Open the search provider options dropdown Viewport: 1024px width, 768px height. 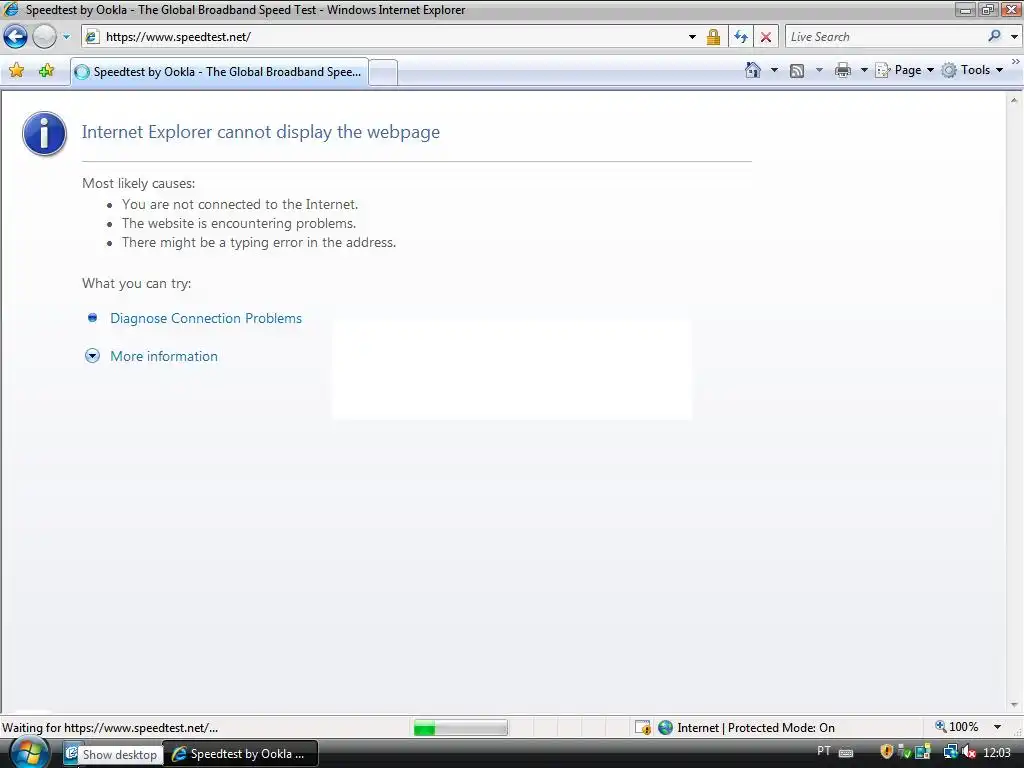pyautogui.click(x=1014, y=37)
